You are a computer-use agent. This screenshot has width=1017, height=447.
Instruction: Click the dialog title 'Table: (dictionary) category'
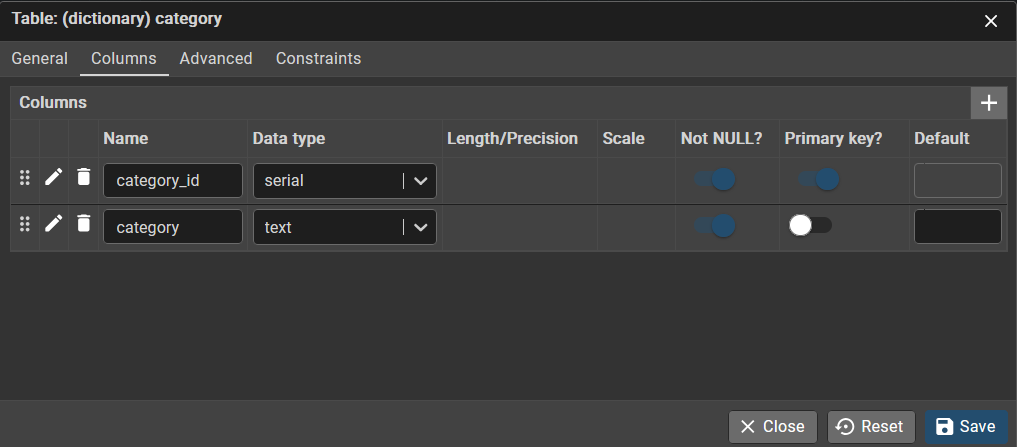(117, 19)
